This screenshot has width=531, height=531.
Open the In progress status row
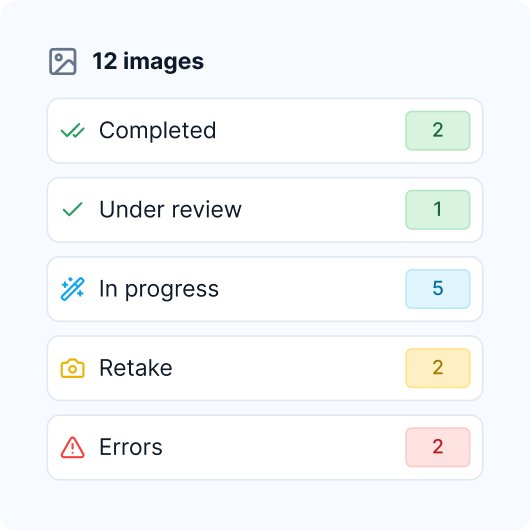265,289
